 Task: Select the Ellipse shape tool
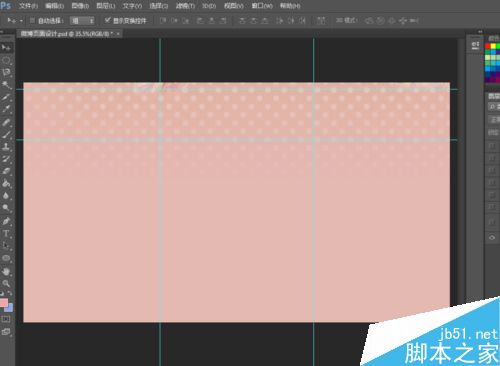[x=6, y=258]
